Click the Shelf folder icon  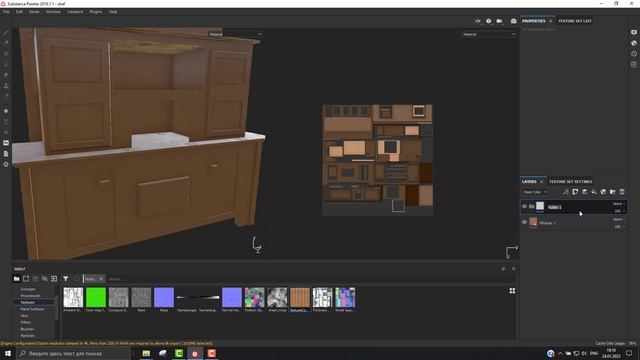point(16,279)
